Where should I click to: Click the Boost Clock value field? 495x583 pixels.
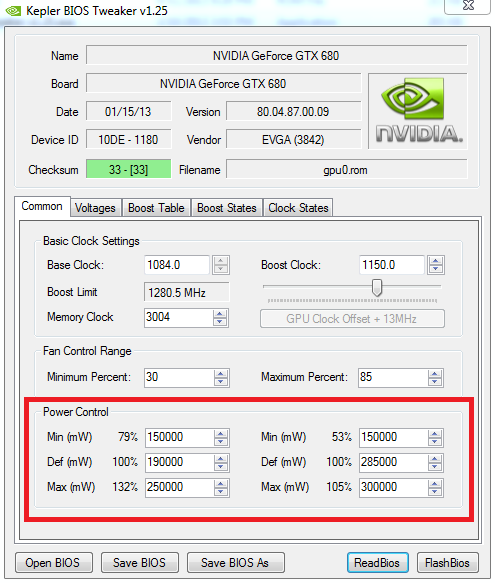pos(392,265)
